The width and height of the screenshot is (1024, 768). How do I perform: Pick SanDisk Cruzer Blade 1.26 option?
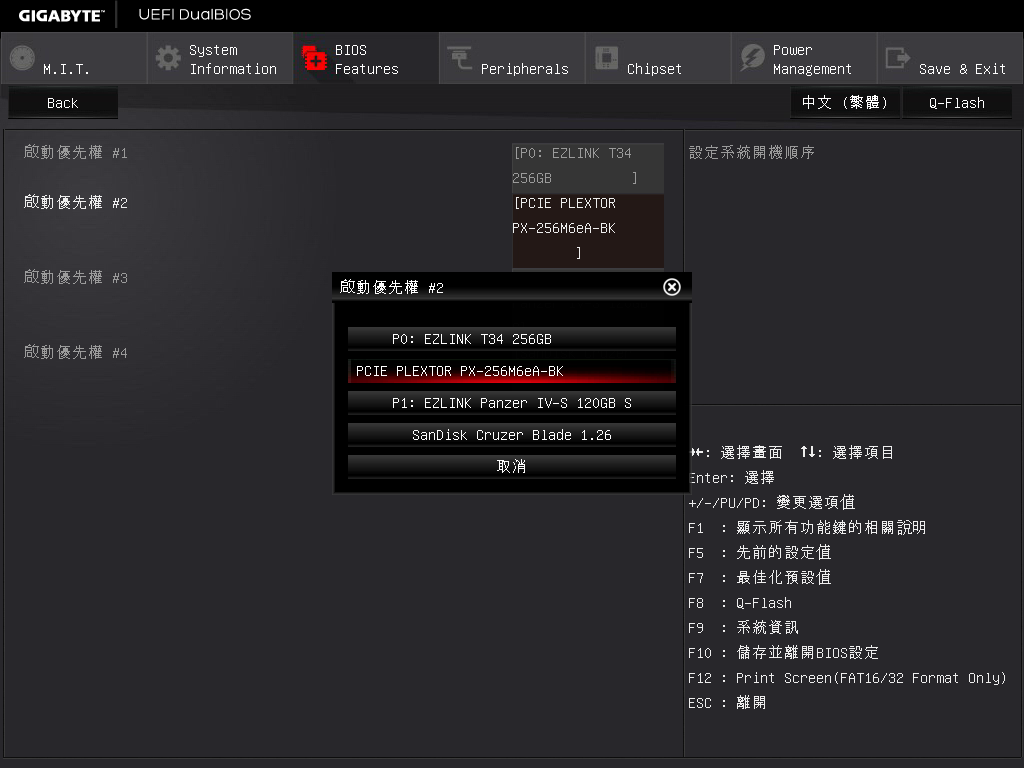[x=511, y=435]
